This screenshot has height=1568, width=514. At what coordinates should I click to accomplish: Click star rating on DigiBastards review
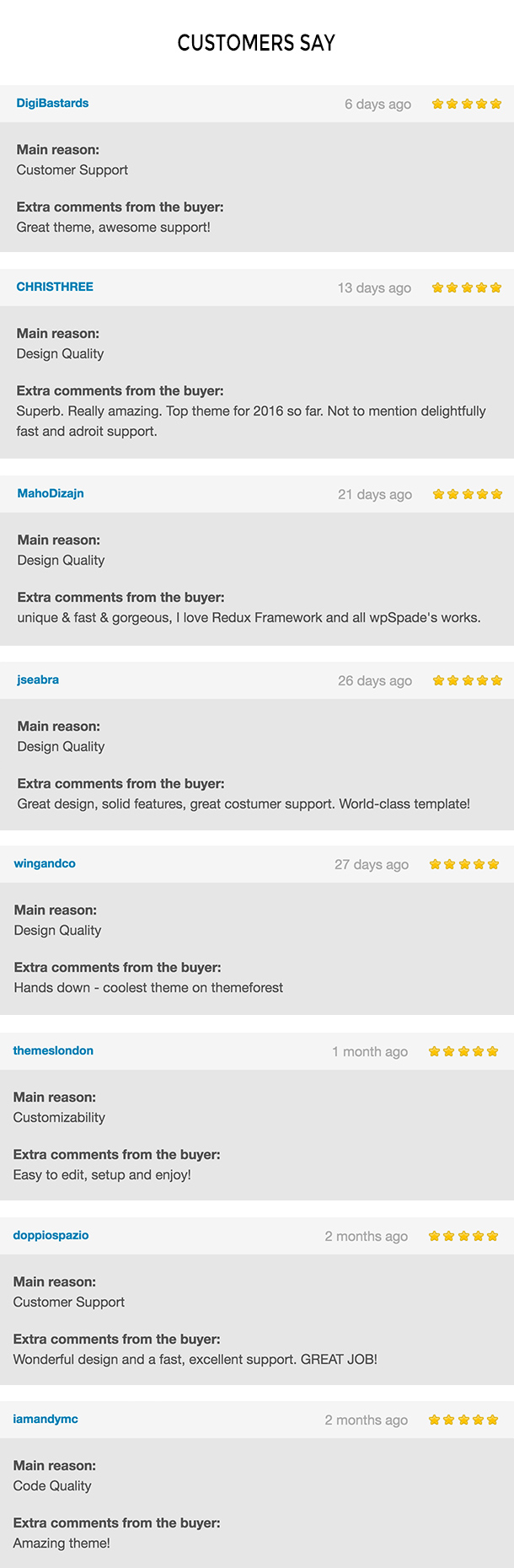[x=467, y=104]
